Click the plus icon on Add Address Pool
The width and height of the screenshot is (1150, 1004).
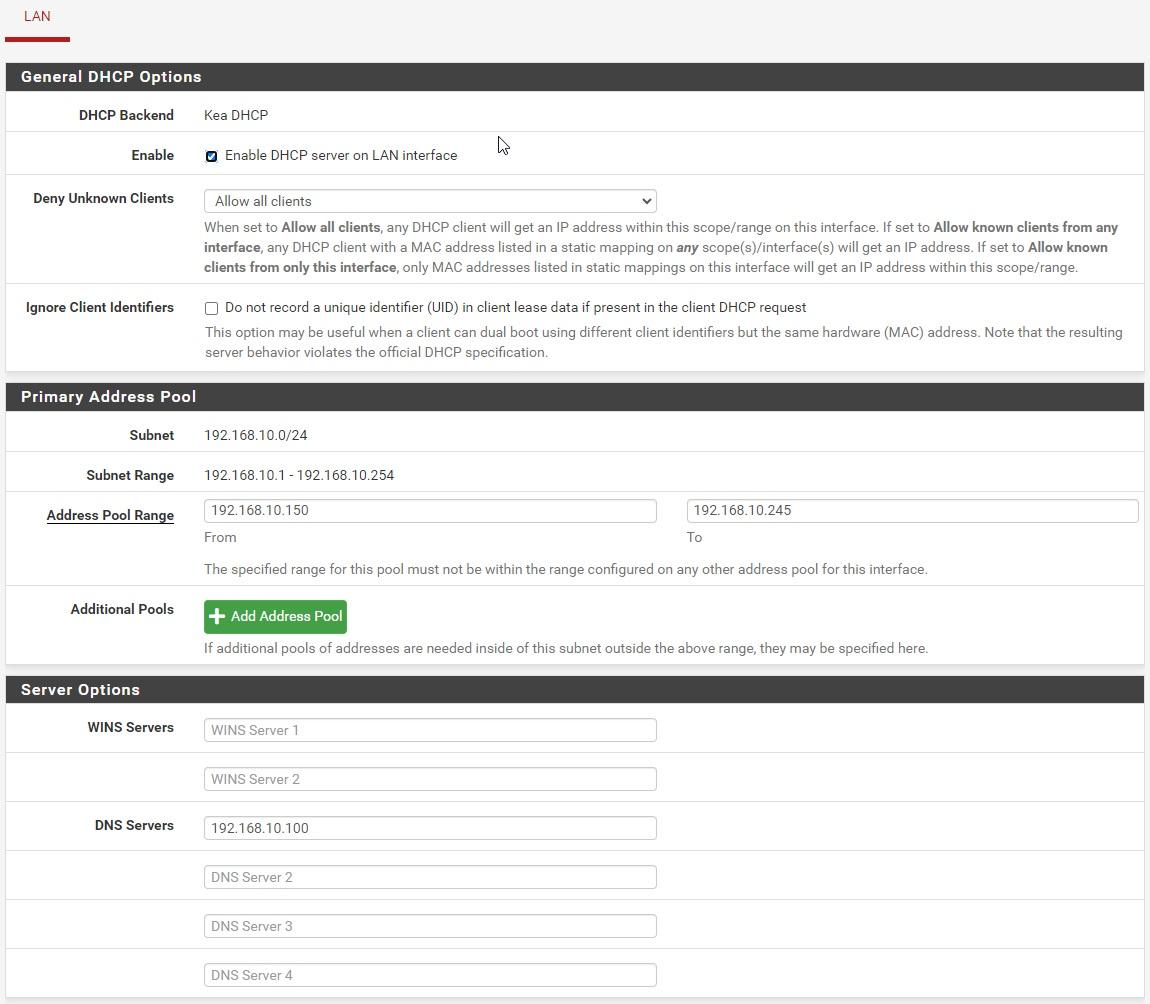pos(217,617)
